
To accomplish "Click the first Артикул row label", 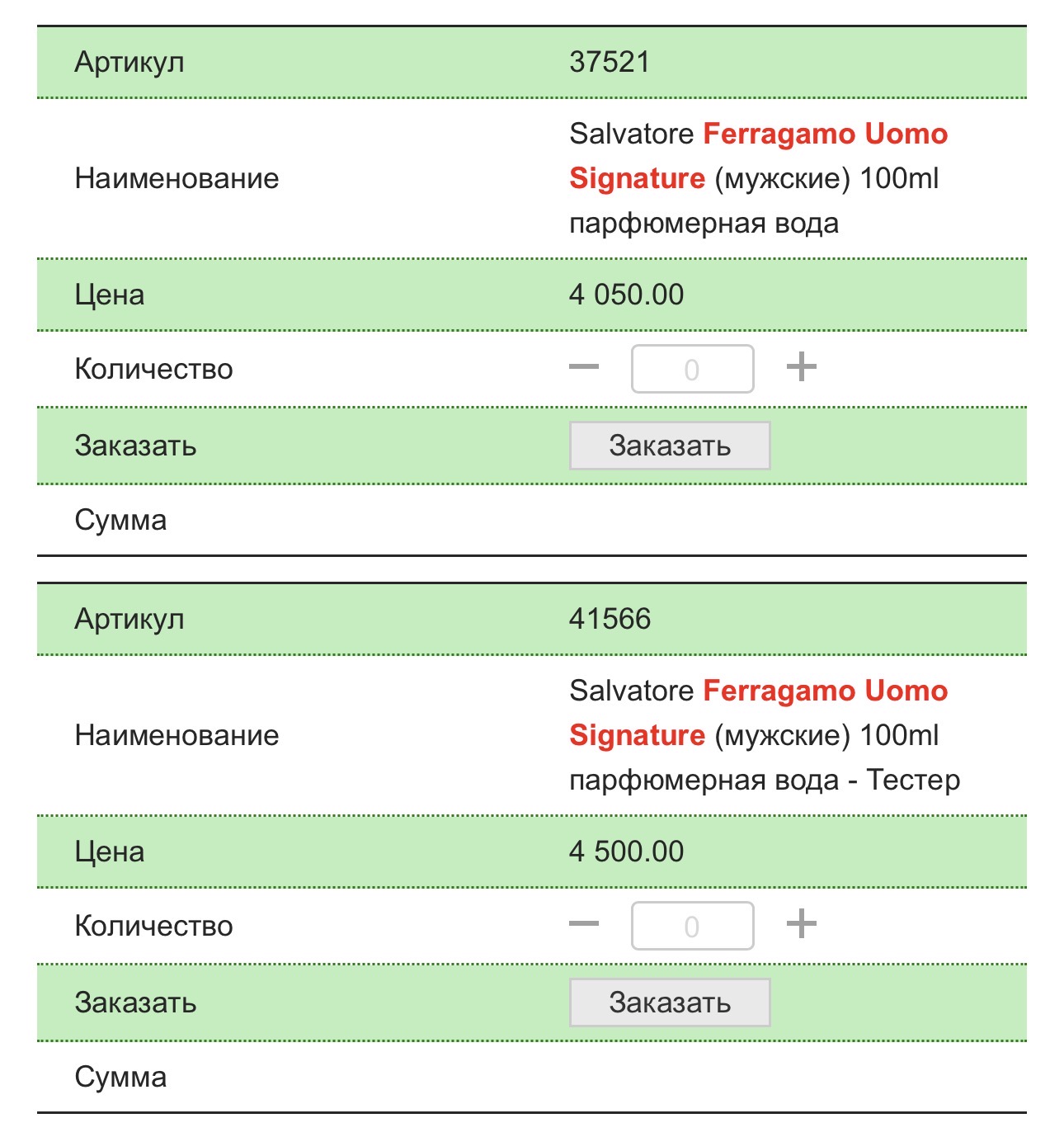I will [x=129, y=63].
